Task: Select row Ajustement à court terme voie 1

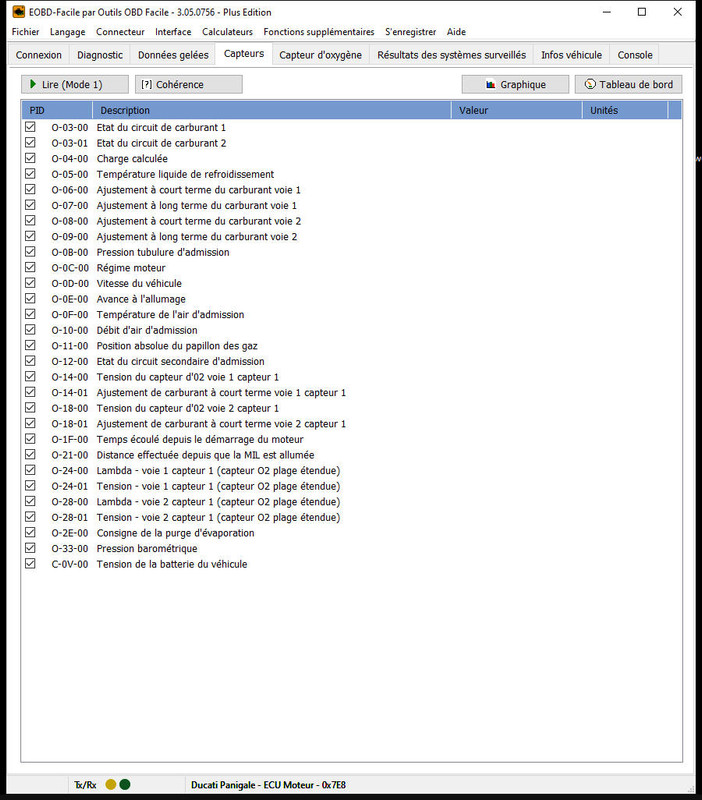Action: (x=351, y=190)
